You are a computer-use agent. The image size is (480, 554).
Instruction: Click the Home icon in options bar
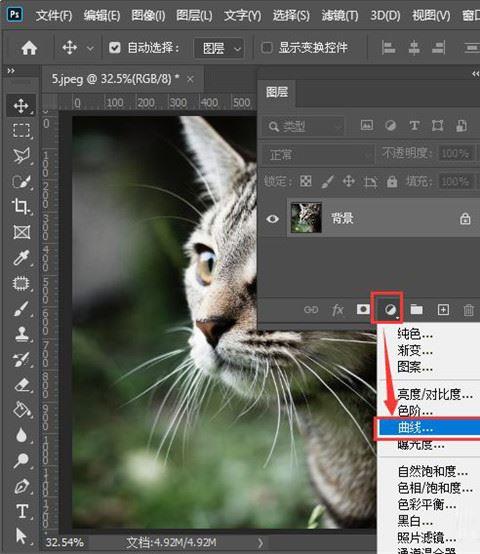pyautogui.click(x=29, y=48)
